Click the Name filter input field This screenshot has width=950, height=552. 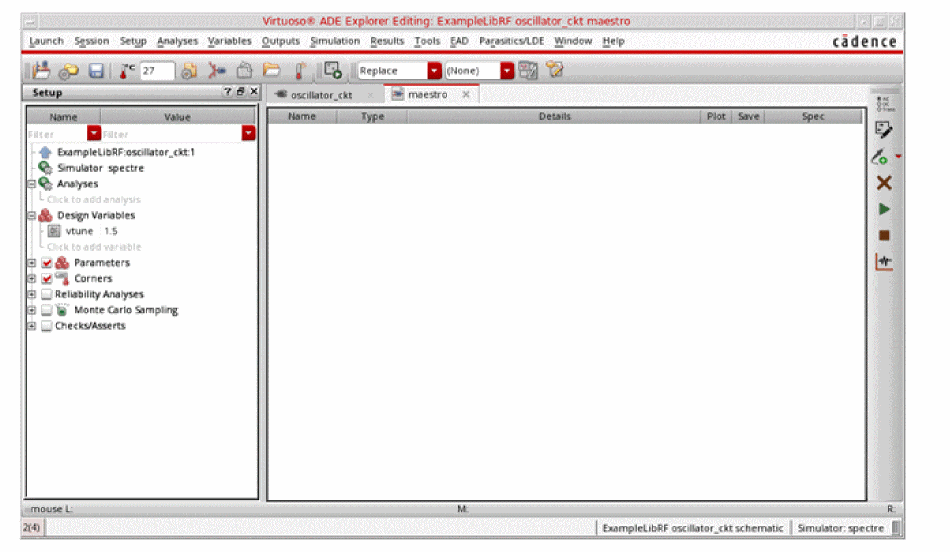[57, 134]
